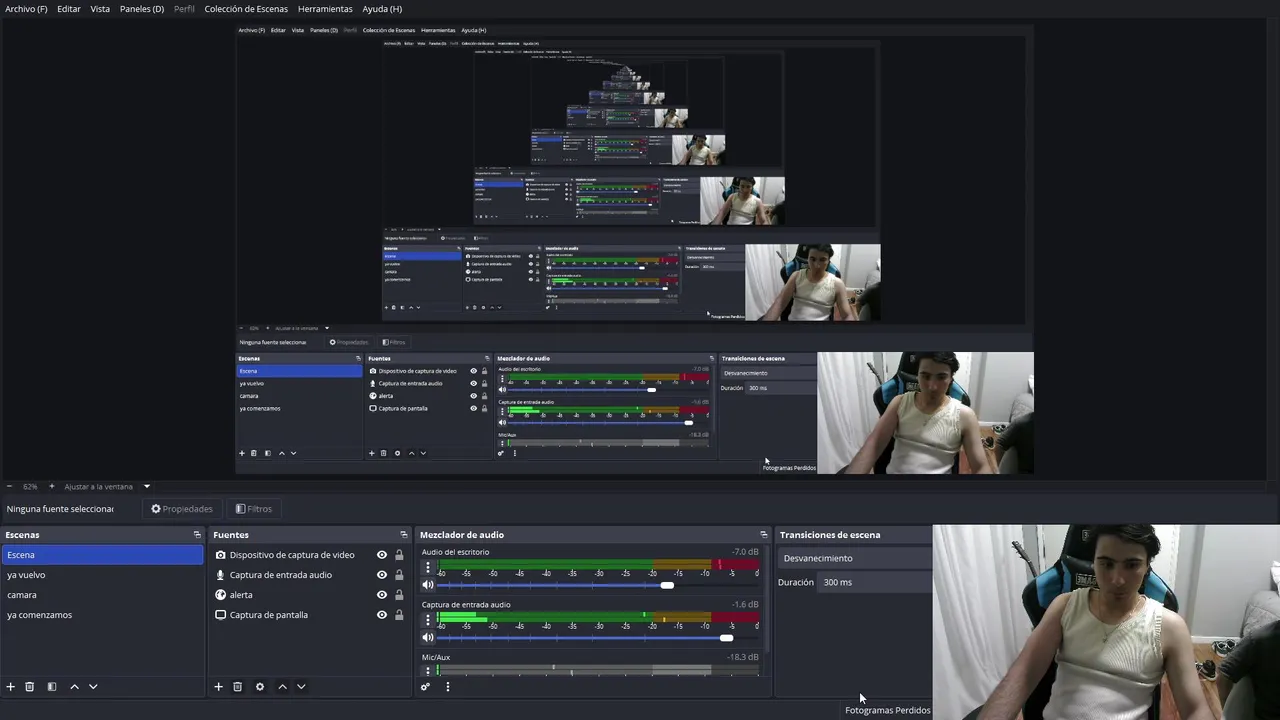The image size is (1280, 720).
Task: Open Ajustar a la ventana scaling dropdown
Action: 106,487
